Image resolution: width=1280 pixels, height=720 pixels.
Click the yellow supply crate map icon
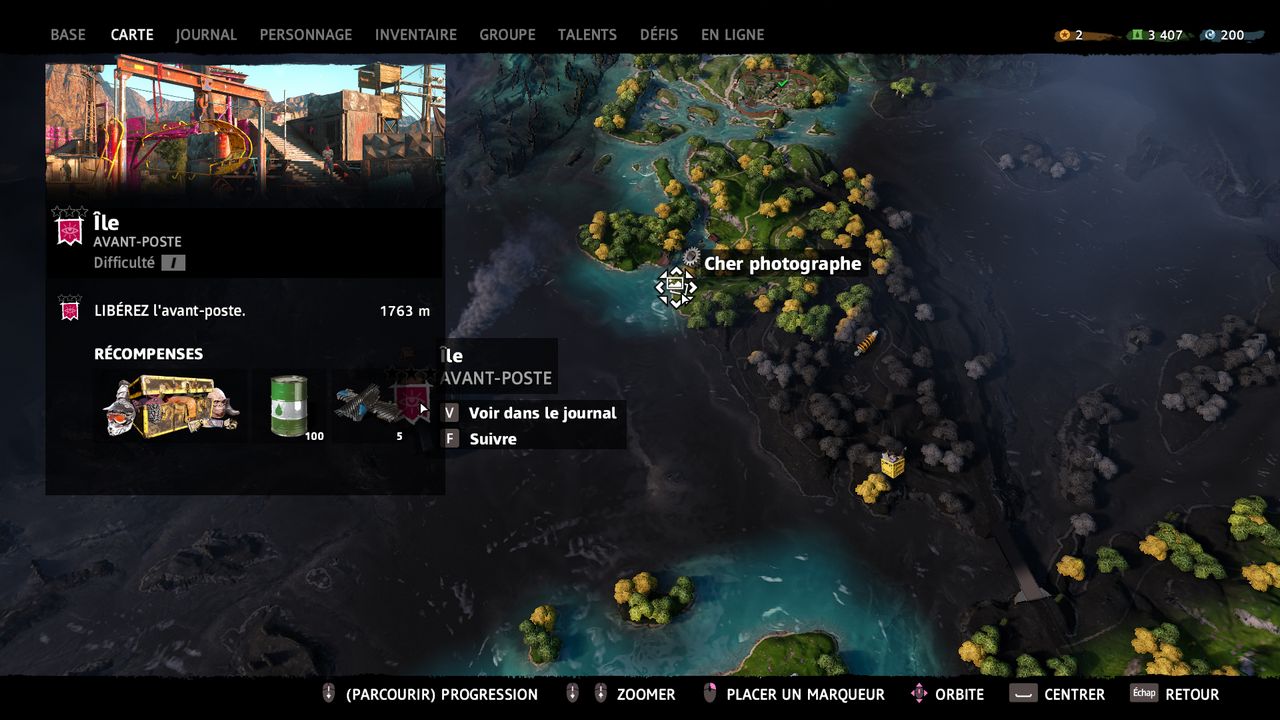click(x=892, y=463)
